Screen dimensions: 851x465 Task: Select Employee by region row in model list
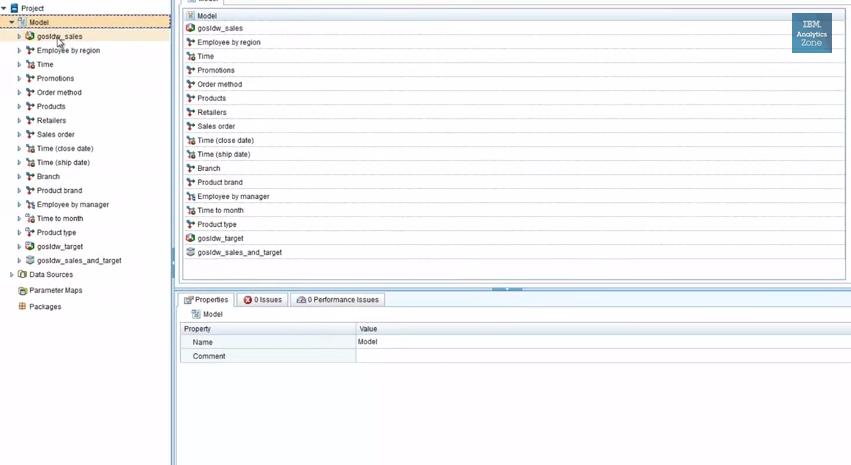click(513, 42)
